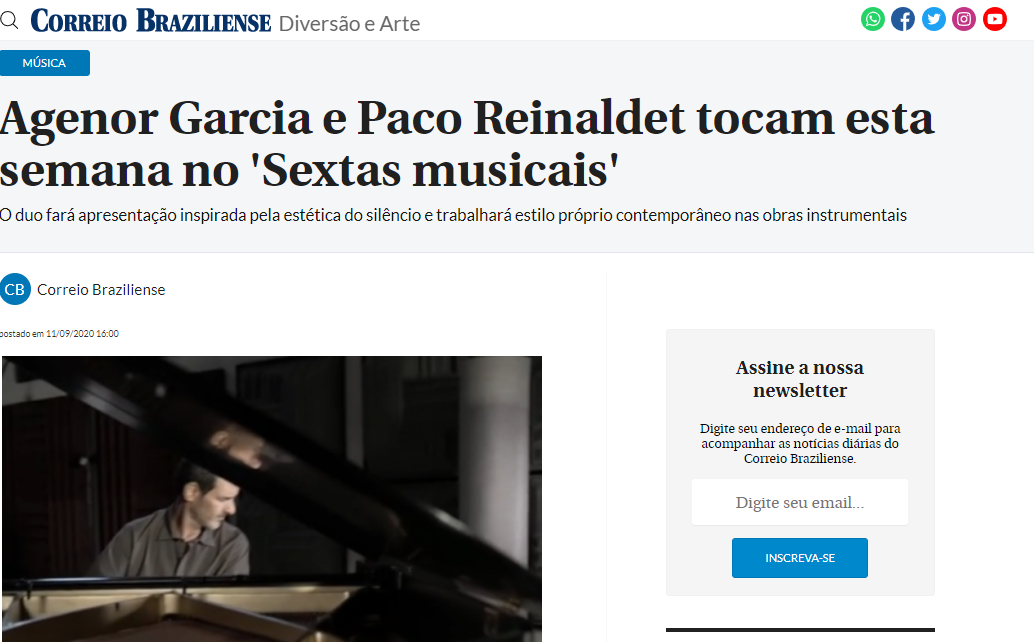The width and height of the screenshot is (1034, 642).
Task: Click the postado em date stamp
Action: click(x=59, y=334)
